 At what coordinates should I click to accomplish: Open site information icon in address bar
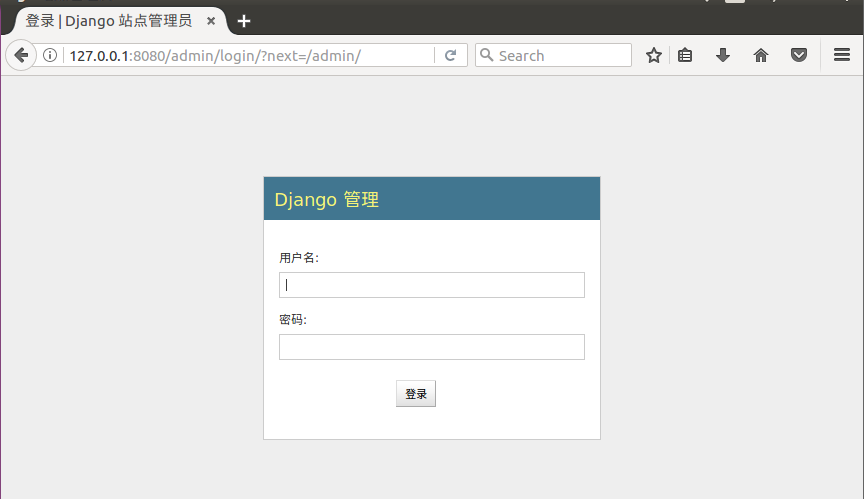click(50, 55)
